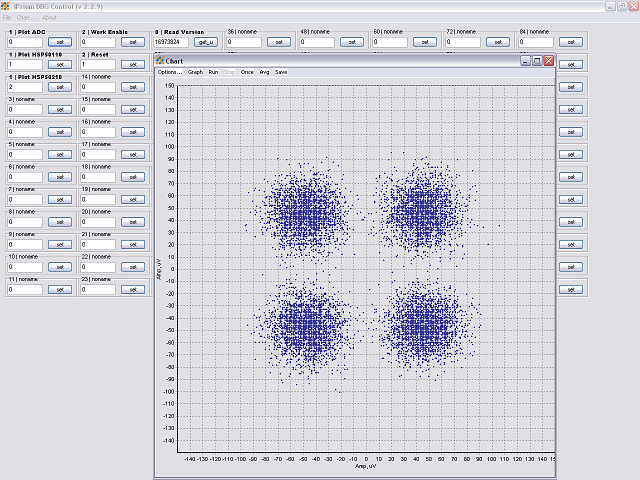Click set button for 8 | noname

(x=60, y=222)
